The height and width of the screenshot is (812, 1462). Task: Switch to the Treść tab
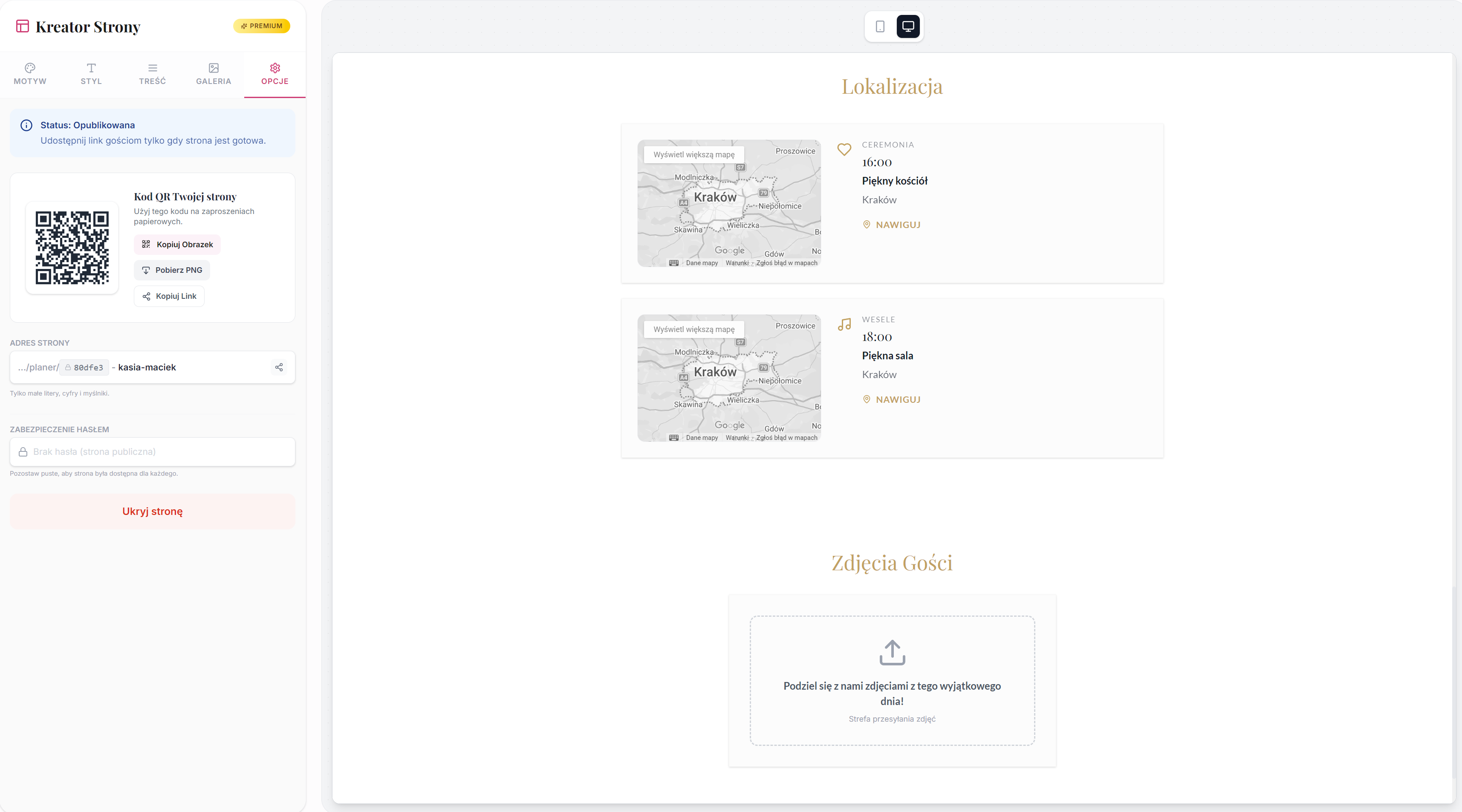coord(152,74)
